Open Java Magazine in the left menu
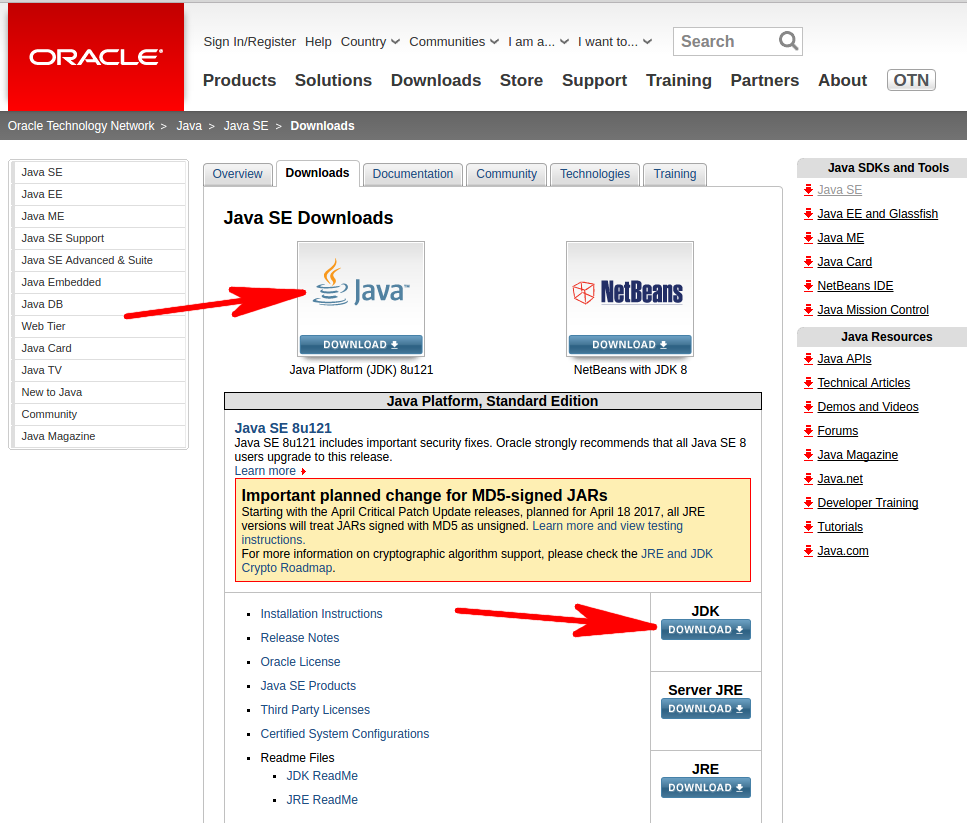Image resolution: width=967 pixels, height=823 pixels. pyautogui.click(x=99, y=436)
